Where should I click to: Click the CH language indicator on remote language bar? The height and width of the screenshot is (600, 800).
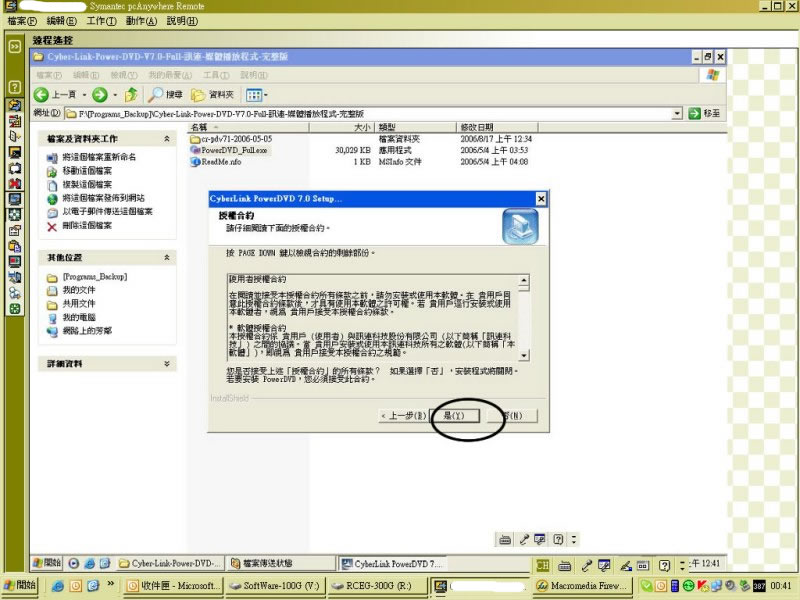[542, 565]
